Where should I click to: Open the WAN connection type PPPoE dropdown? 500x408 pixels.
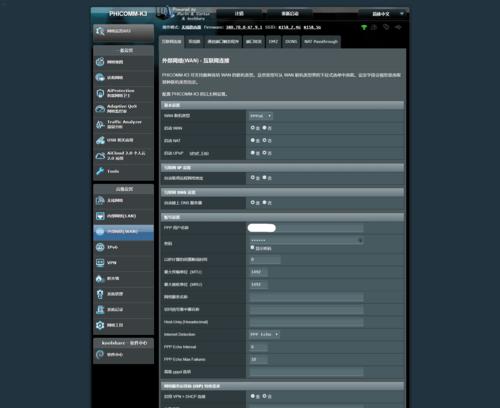point(261,116)
